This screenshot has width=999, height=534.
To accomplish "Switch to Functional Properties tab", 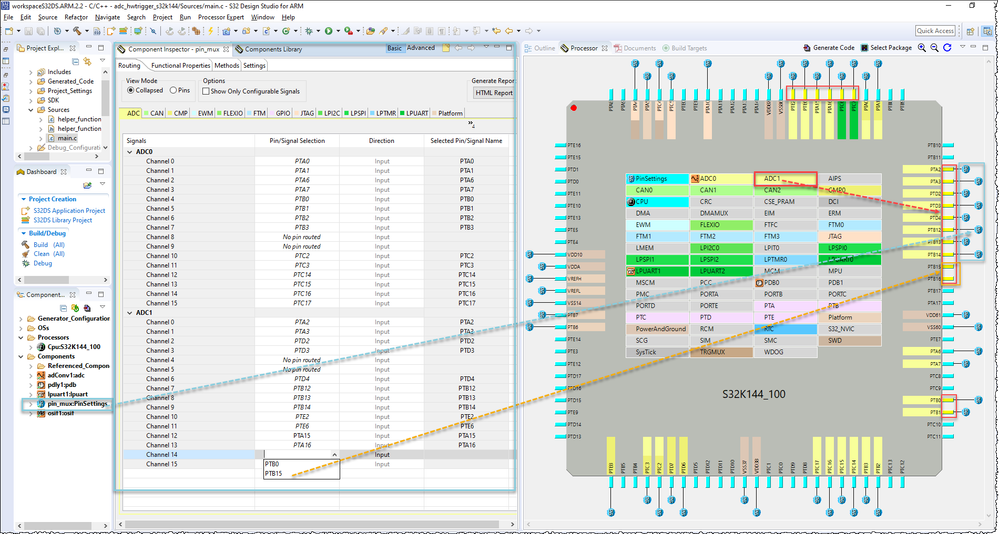I will pos(180,65).
